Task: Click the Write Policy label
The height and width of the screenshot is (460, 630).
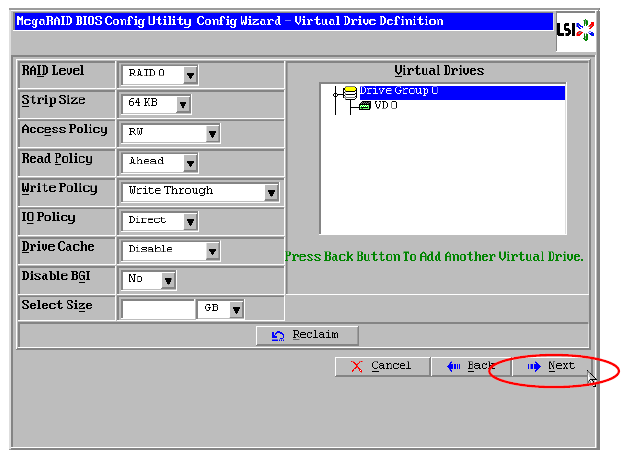Action: pos(59,188)
